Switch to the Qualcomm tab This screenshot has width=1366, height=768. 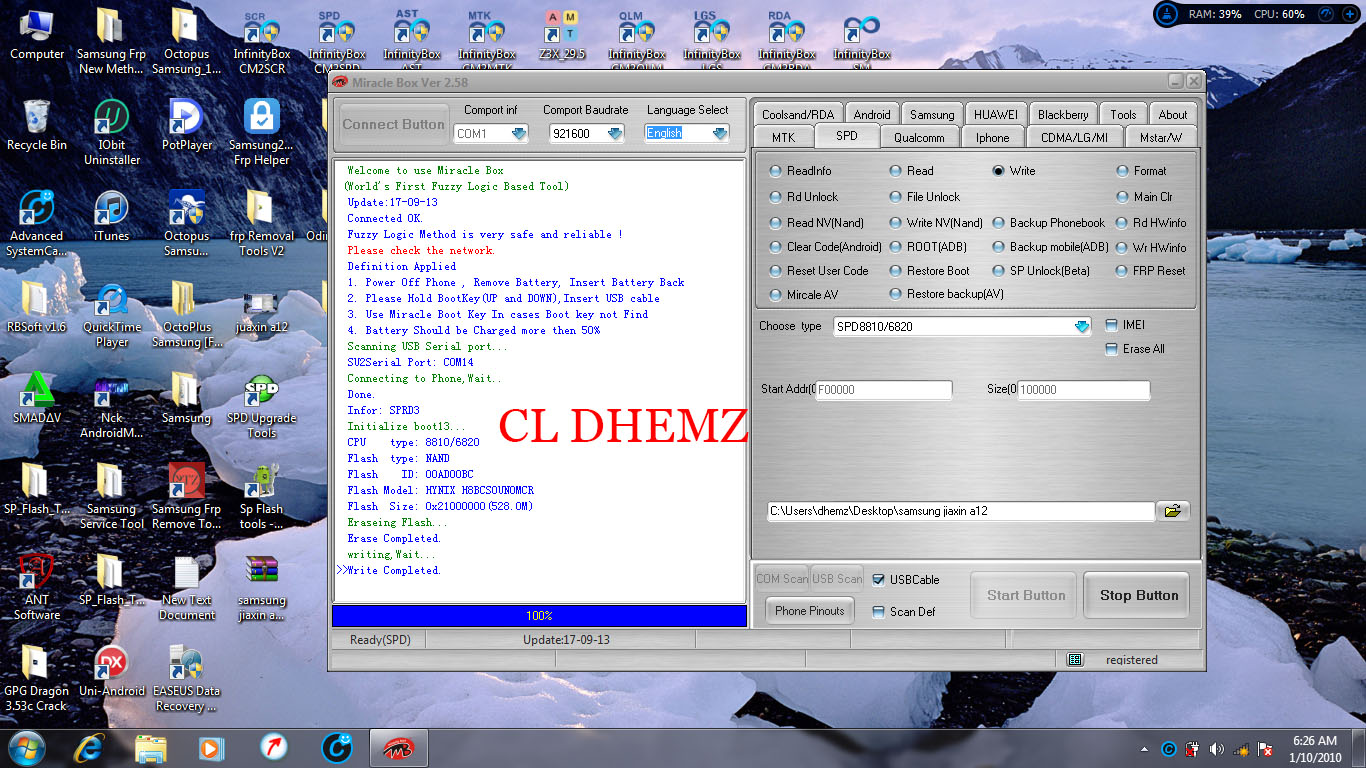(919, 138)
